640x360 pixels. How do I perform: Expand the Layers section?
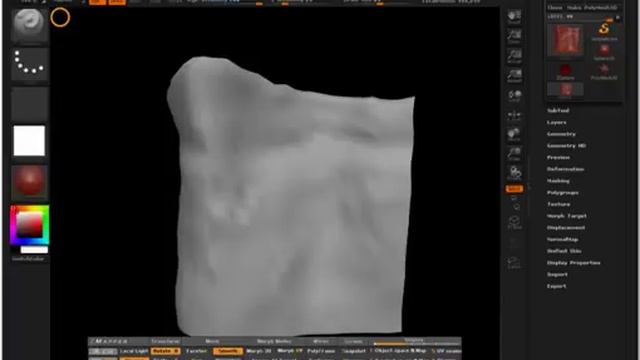pyautogui.click(x=557, y=122)
